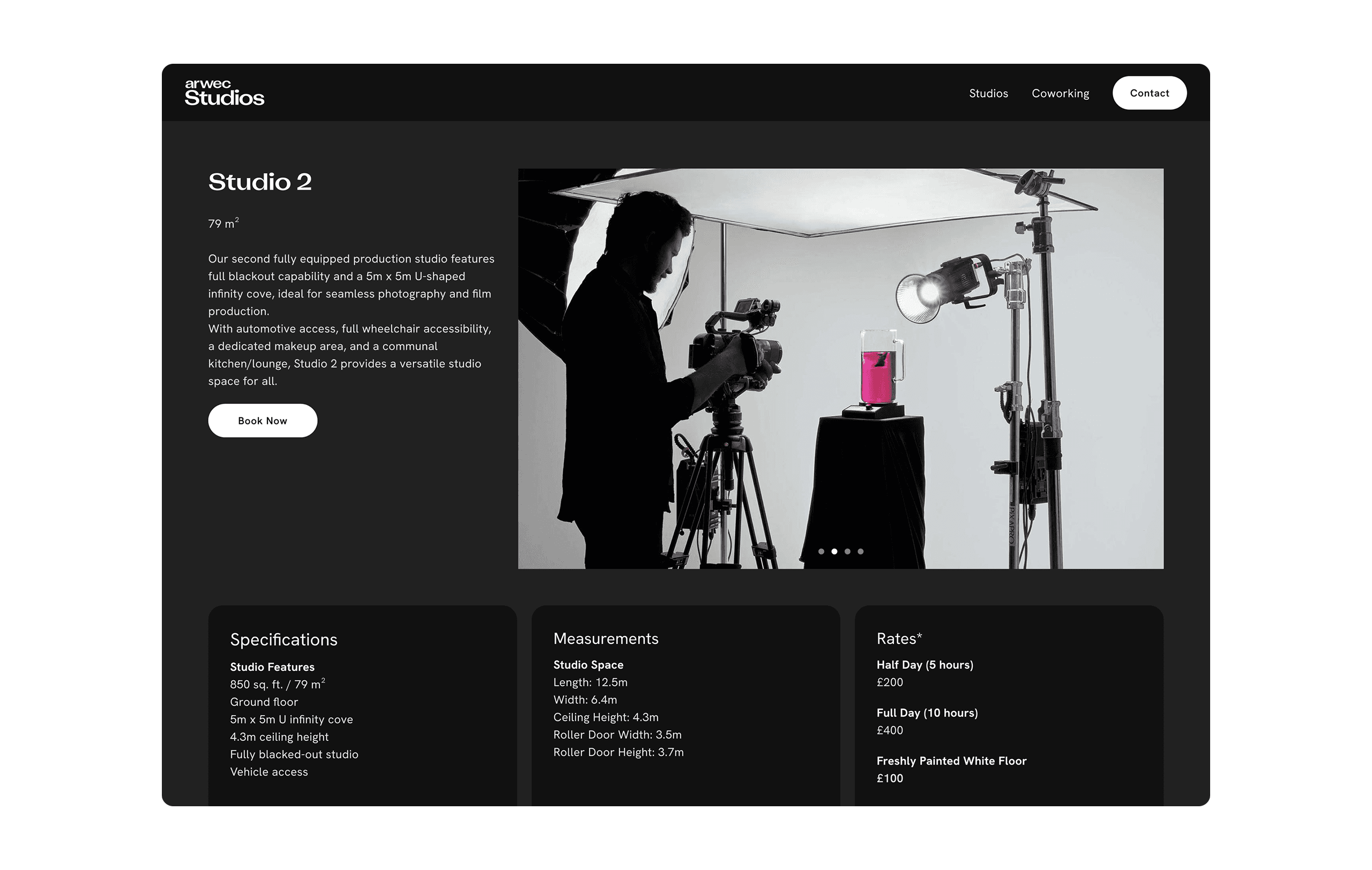Open the Studios nav link
The width and height of the screenshot is (1372, 870).
pos(988,93)
